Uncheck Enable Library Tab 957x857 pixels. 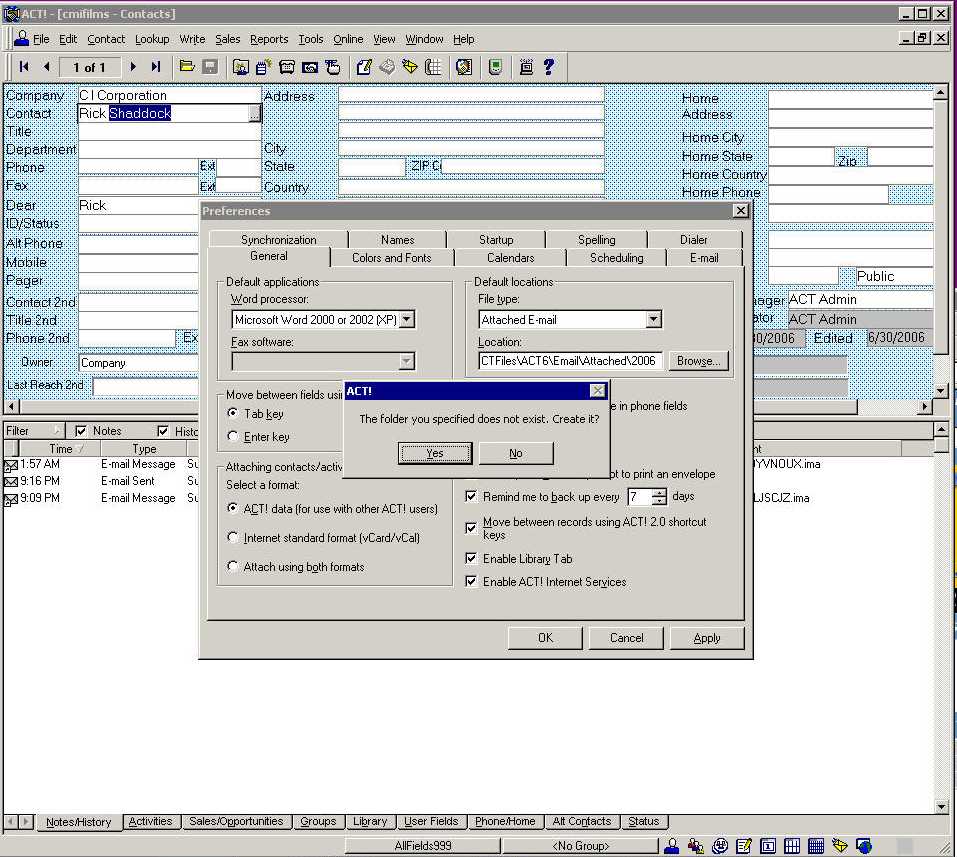(471, 558)
